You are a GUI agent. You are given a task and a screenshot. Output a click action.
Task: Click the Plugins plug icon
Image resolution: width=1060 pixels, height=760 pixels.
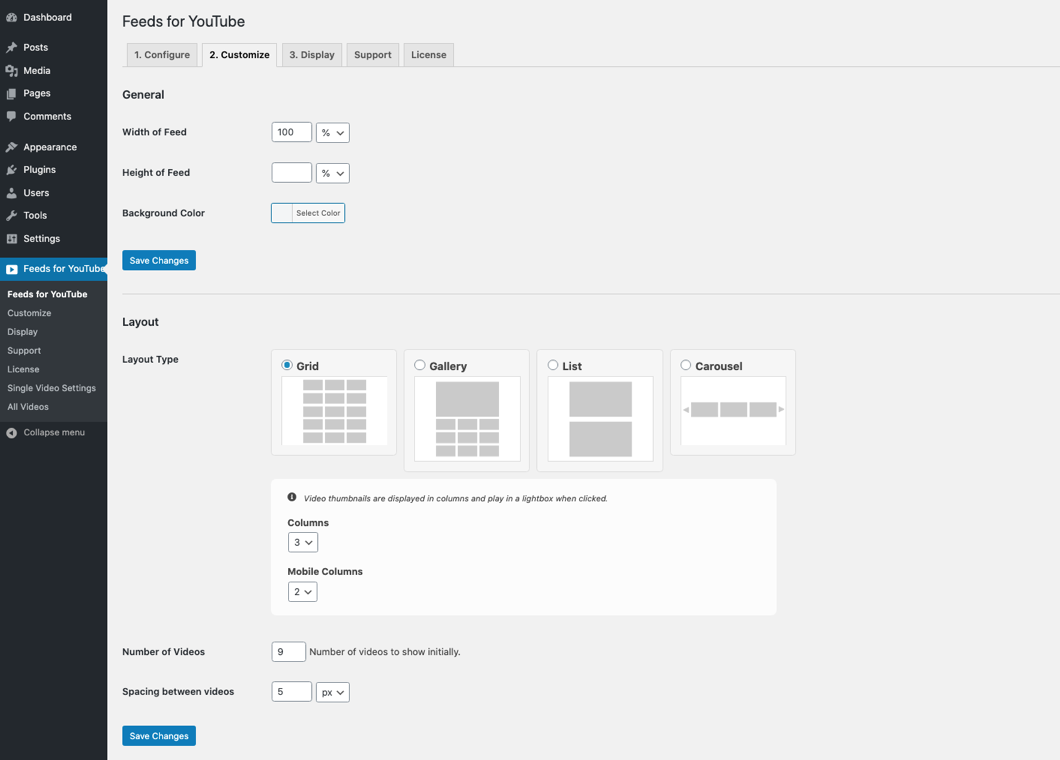[12, 170]
